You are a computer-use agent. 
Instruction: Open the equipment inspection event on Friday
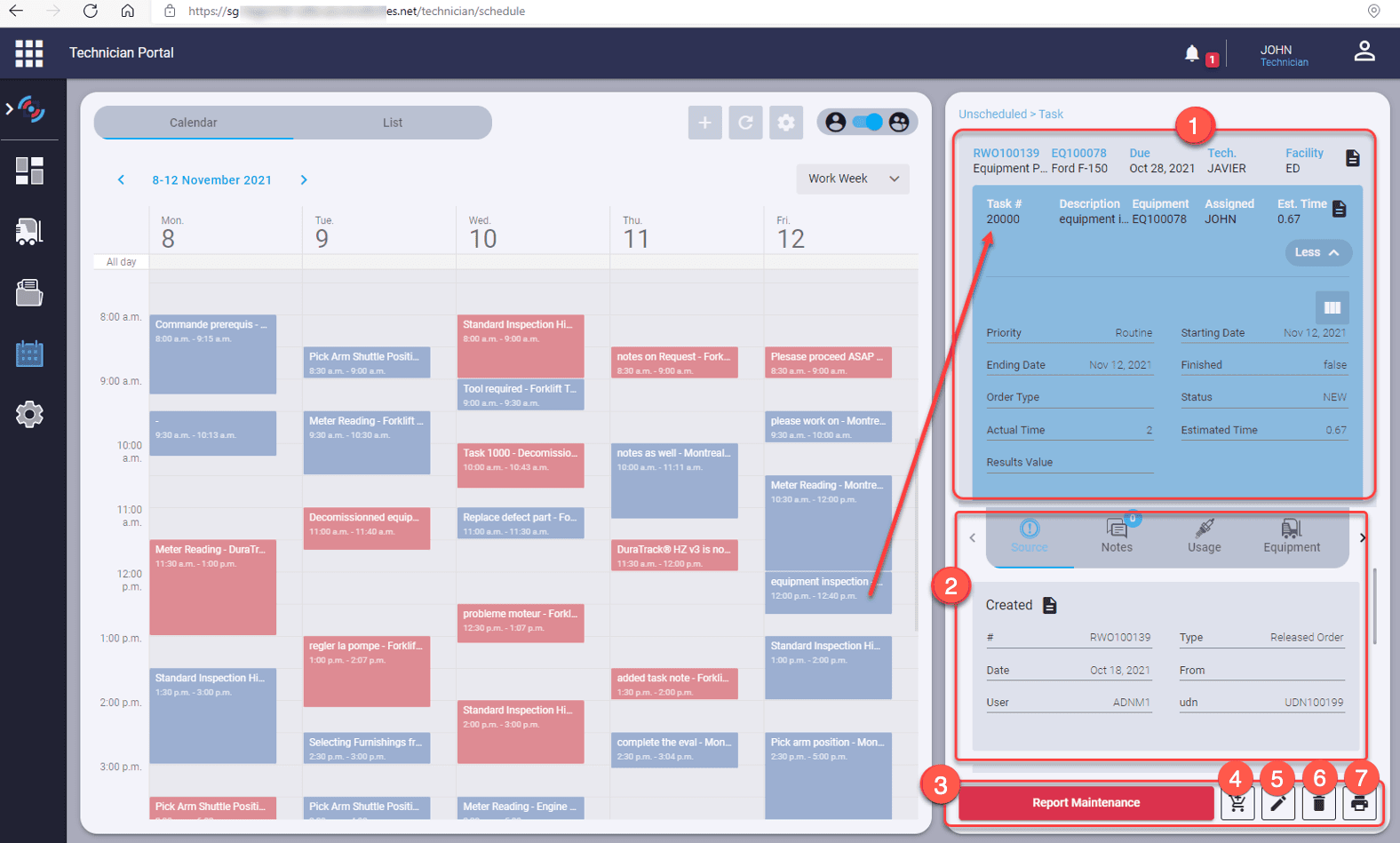[828, 592]
